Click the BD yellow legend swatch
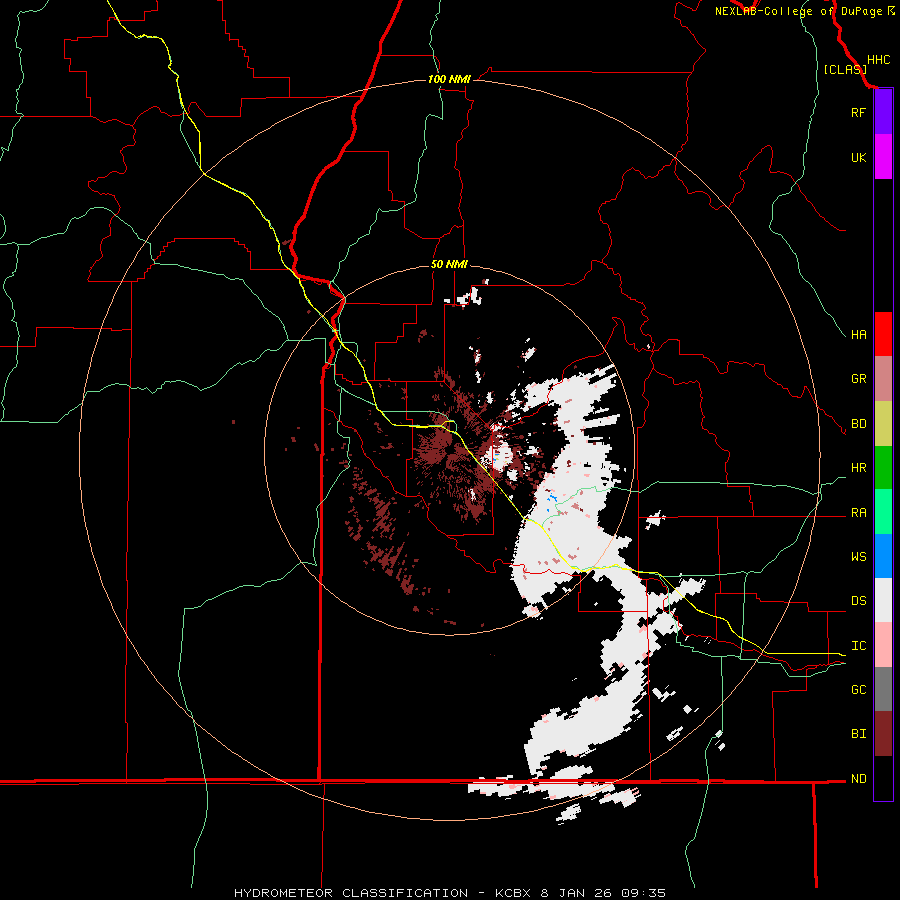The width and height of the screenshot is (900, 900). pos(883,424)
